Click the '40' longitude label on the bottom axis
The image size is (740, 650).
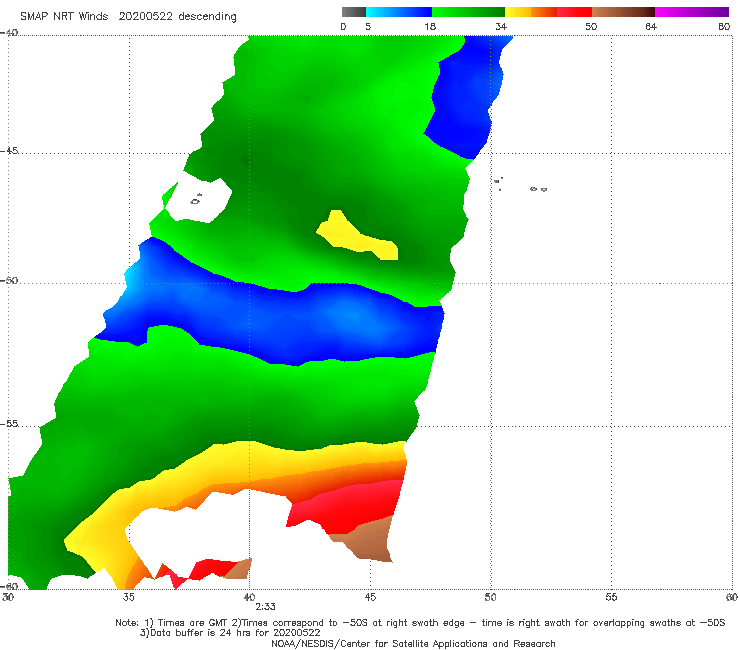249,597
